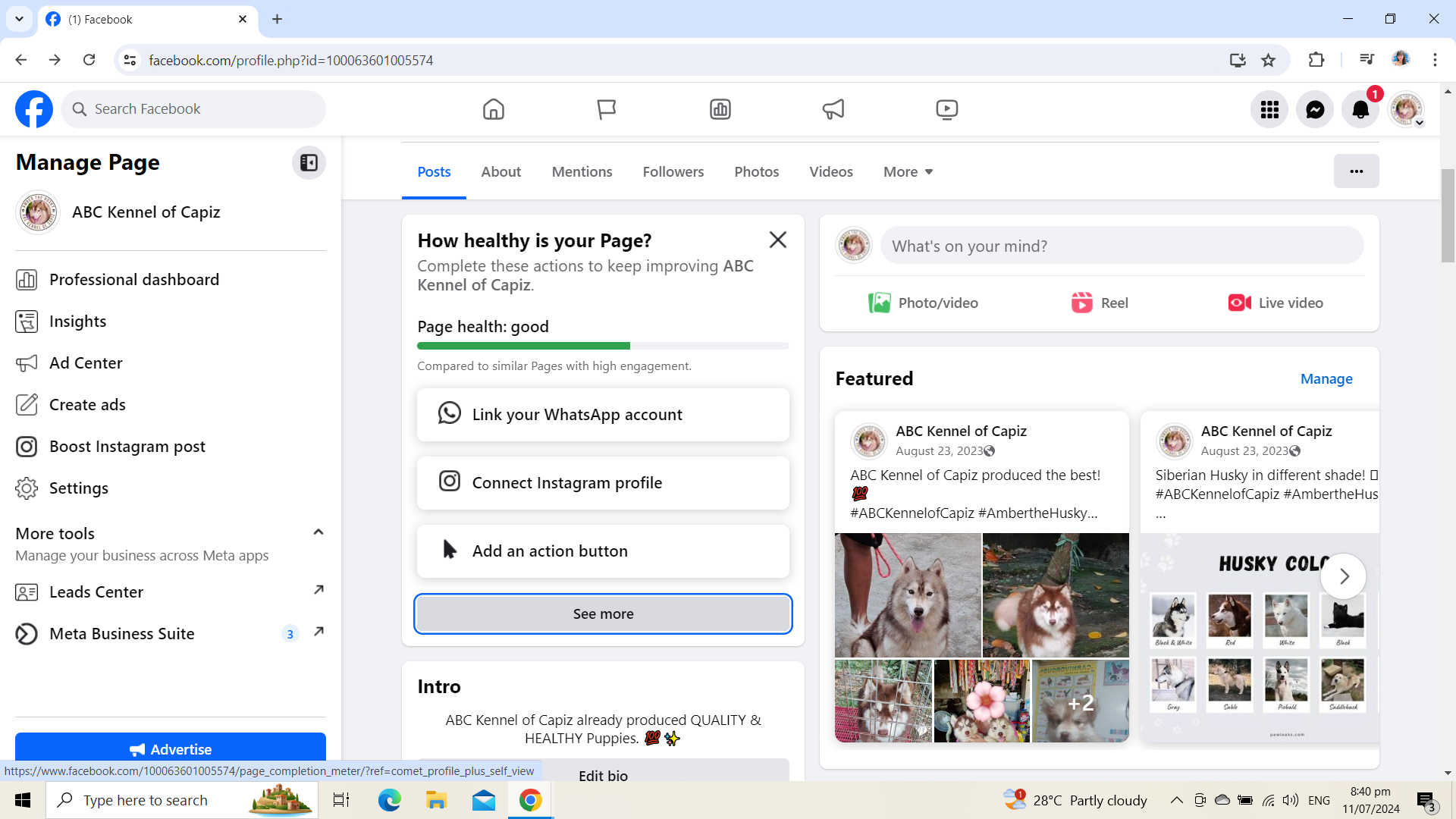This screenshot has height=819, width=1456.
Task: Open ABC Kennel of Capiz page name in sidebar
Action: (146, 212)
